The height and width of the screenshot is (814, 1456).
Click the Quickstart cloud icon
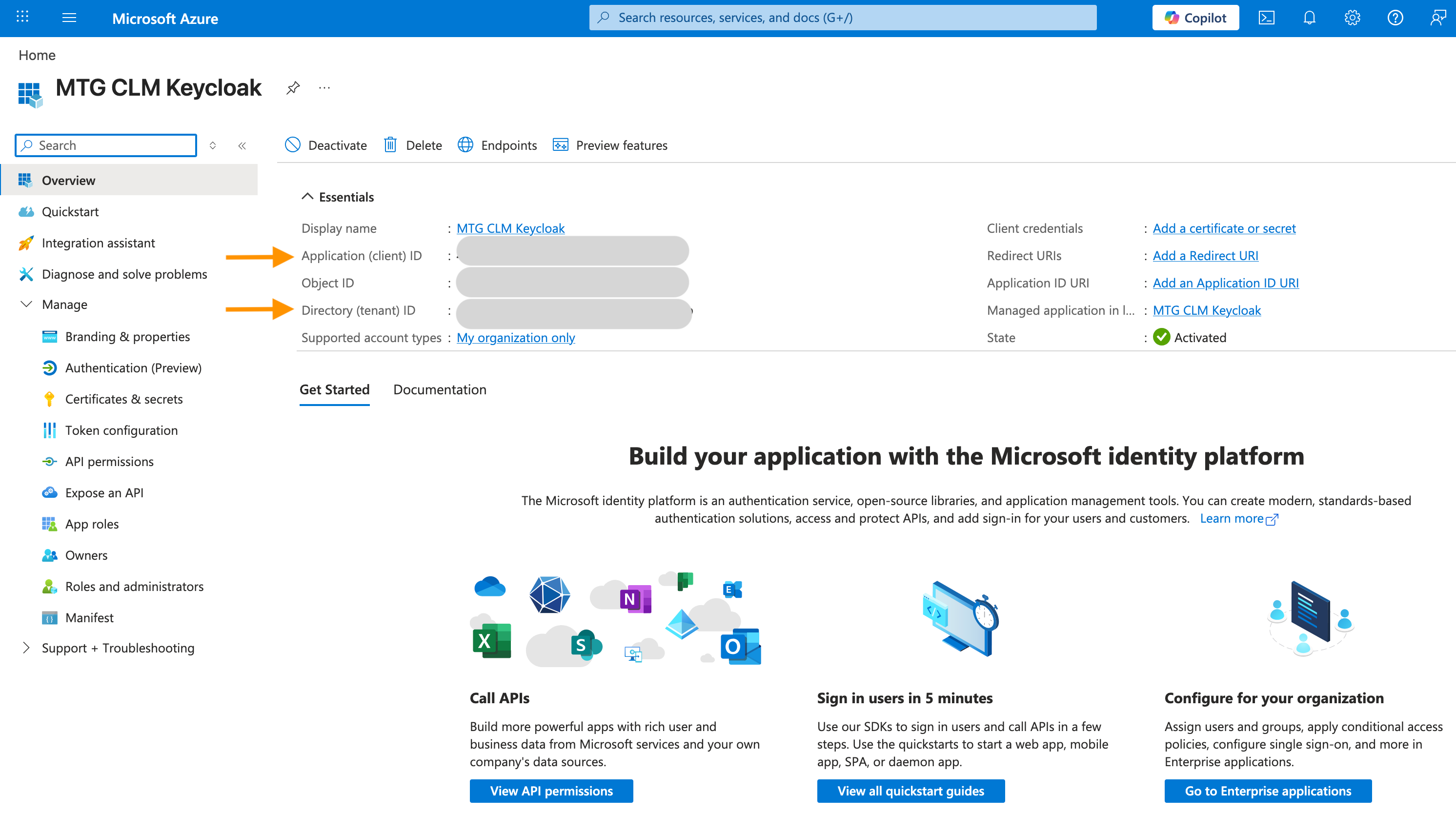[x=26, y=212]
